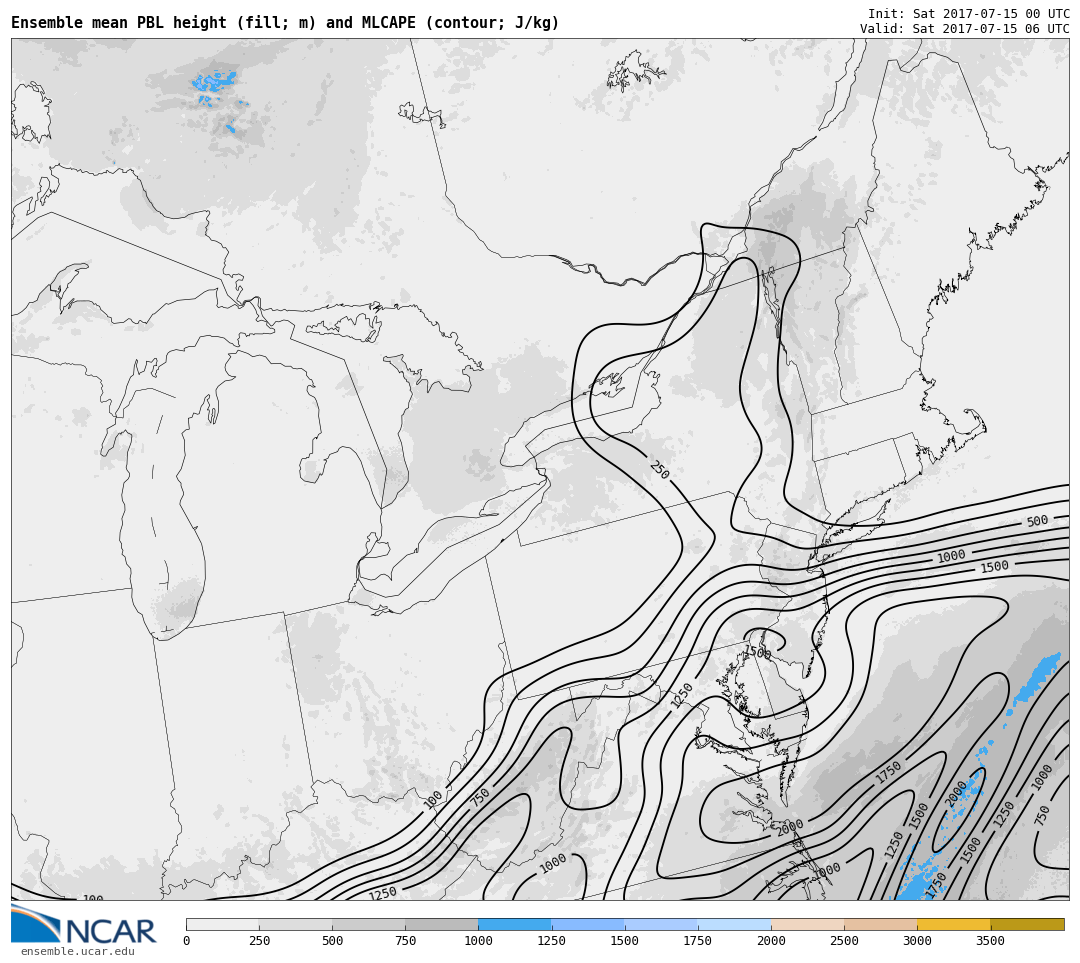Pick the orange-yellow 3000–3500 colorbar swatch
Viewport: 1080px width, 963px height.
pos(954,924)
